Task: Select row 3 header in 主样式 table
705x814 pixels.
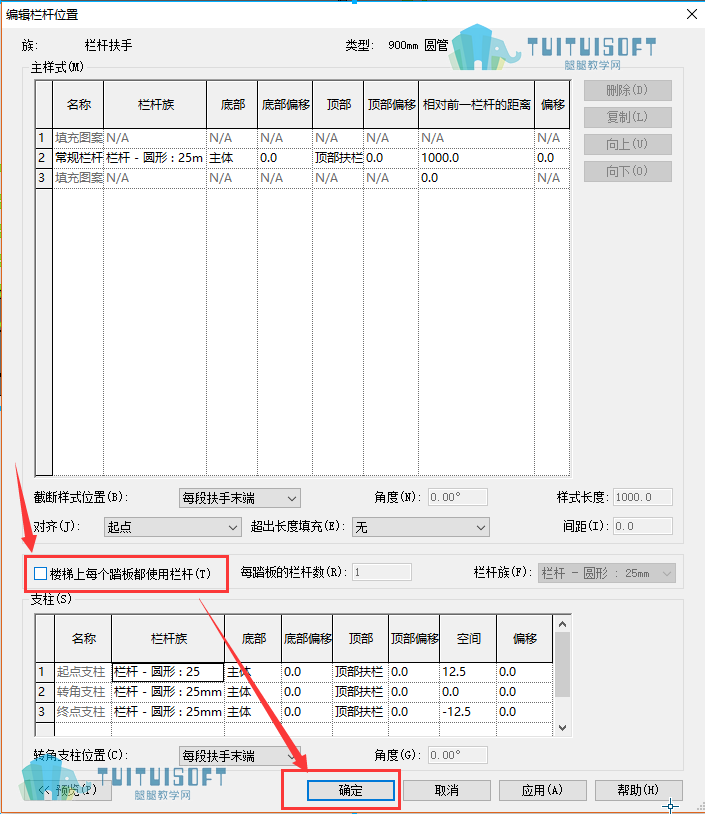Action: click(44, 178)
